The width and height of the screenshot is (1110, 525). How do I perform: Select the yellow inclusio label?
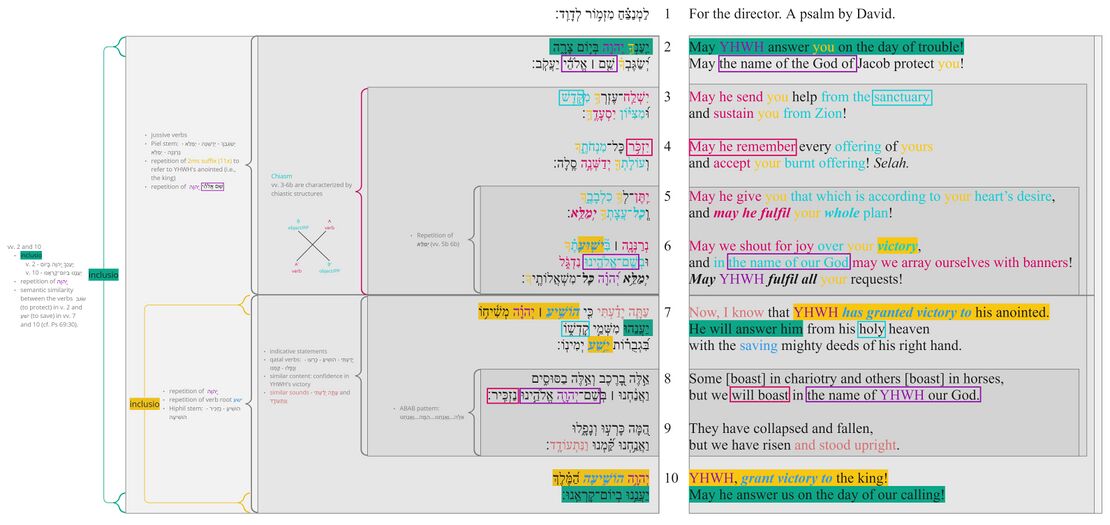144,403
